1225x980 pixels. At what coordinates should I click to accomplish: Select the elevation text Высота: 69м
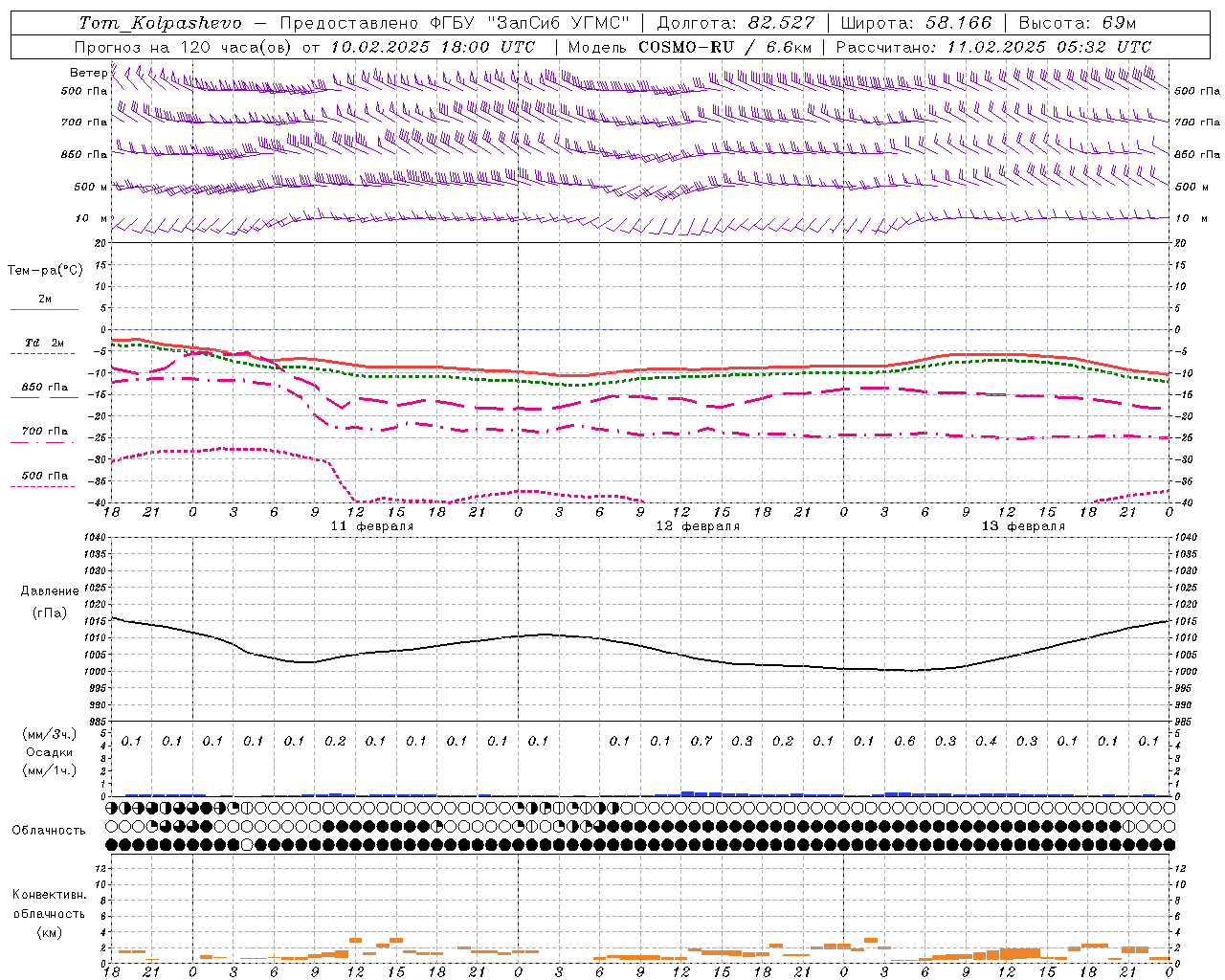[1078, 23]
